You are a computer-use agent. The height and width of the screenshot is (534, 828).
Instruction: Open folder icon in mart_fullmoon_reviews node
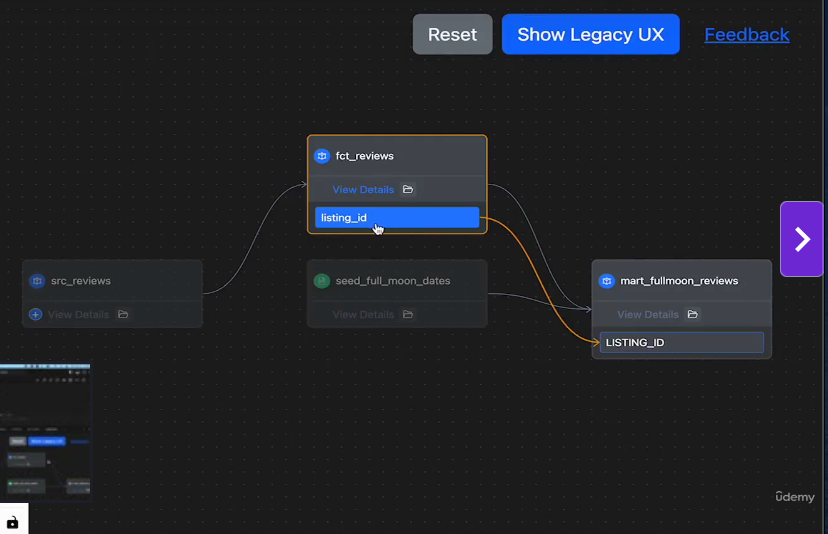pos(693,314)
